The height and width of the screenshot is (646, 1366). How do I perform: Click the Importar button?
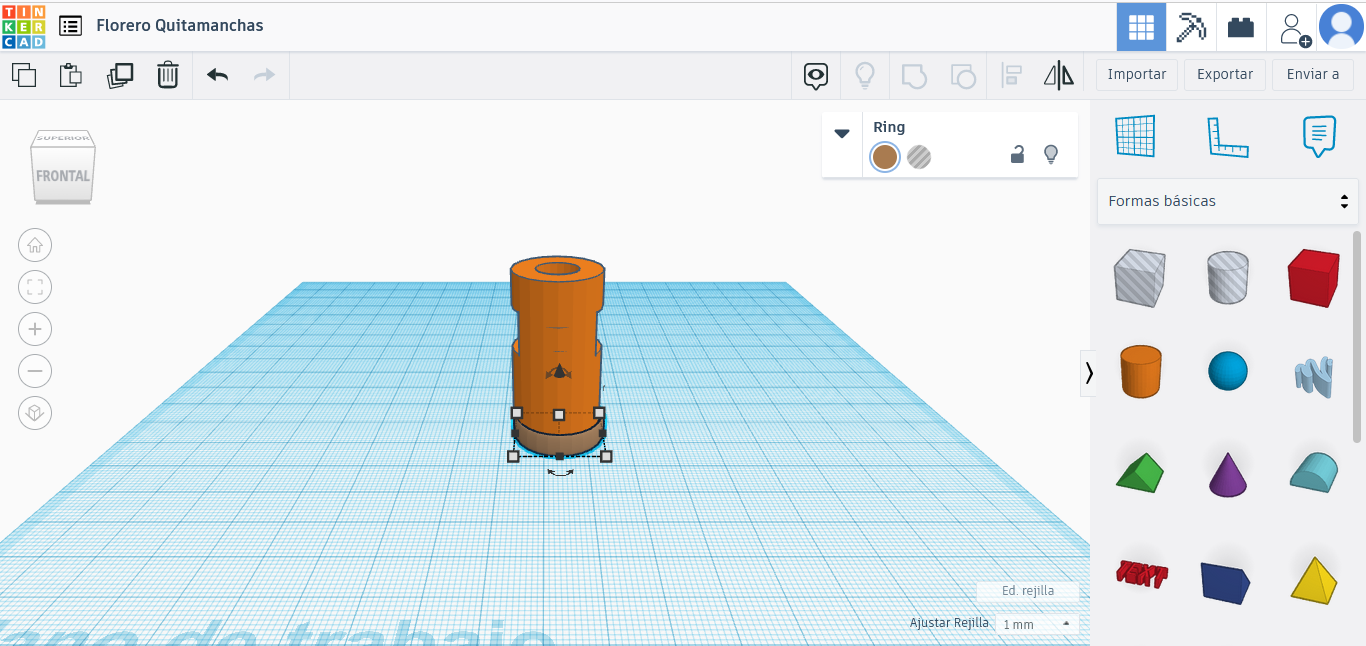coord(1137,75)
